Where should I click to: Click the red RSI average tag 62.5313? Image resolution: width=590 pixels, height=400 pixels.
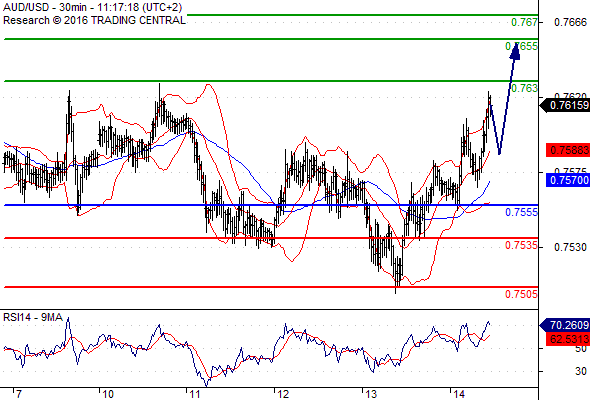(568, 339)
